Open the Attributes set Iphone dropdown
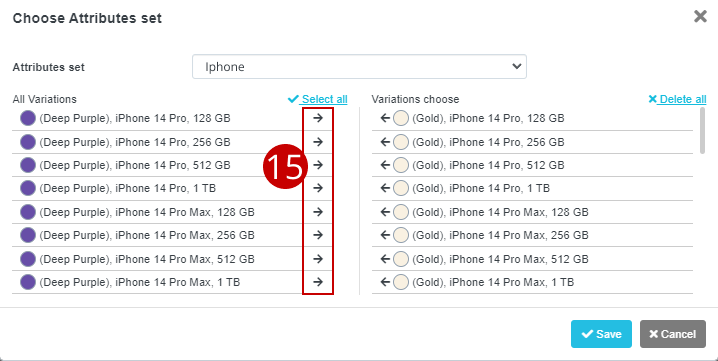Image resolution: width=718 pixels, height=361 pixels. point(359,67)
